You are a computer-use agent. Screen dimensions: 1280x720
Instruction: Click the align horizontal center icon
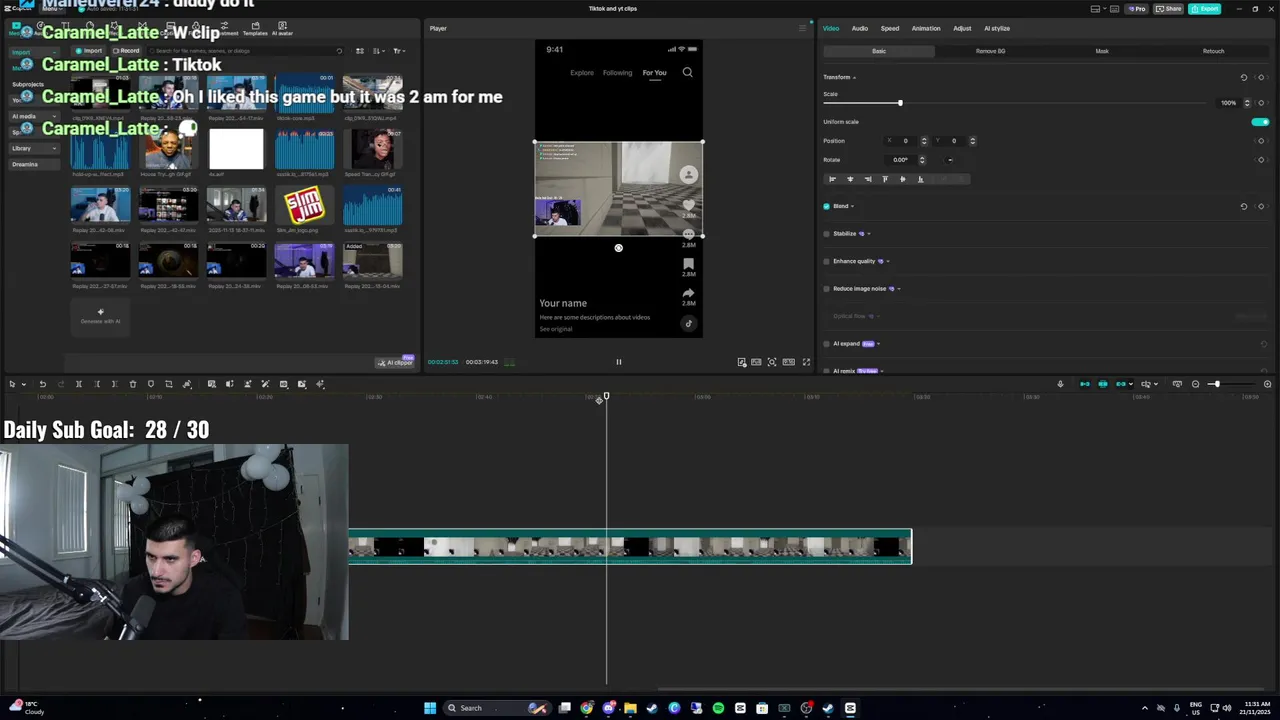850,179
